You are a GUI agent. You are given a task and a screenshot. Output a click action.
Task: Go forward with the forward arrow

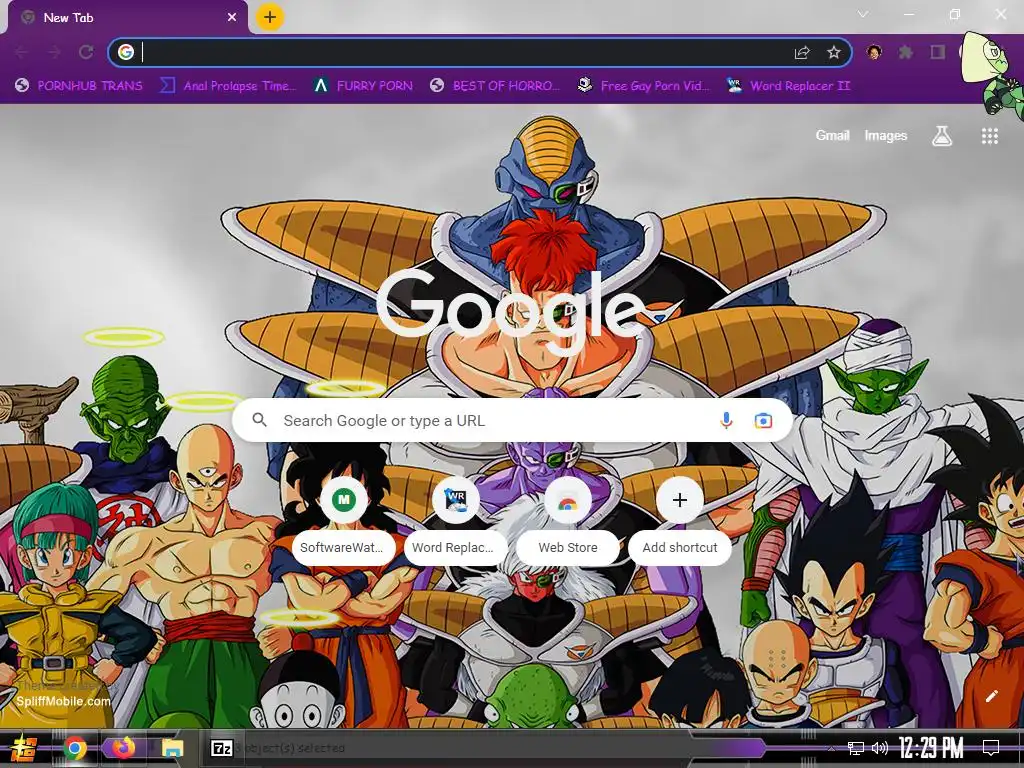click(54, 52)
